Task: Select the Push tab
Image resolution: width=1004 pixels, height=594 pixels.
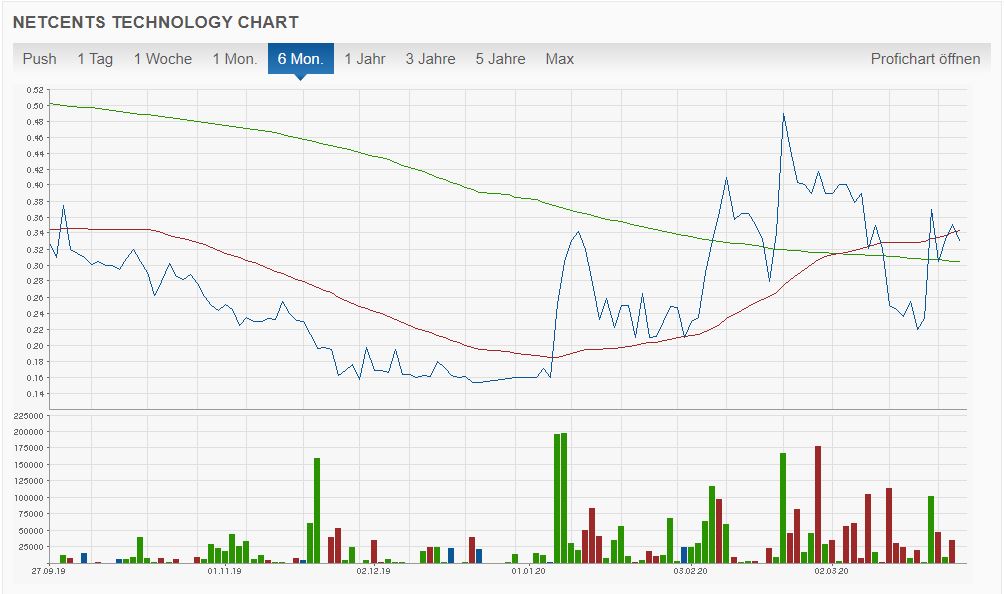Action: (x=40, y=59)
